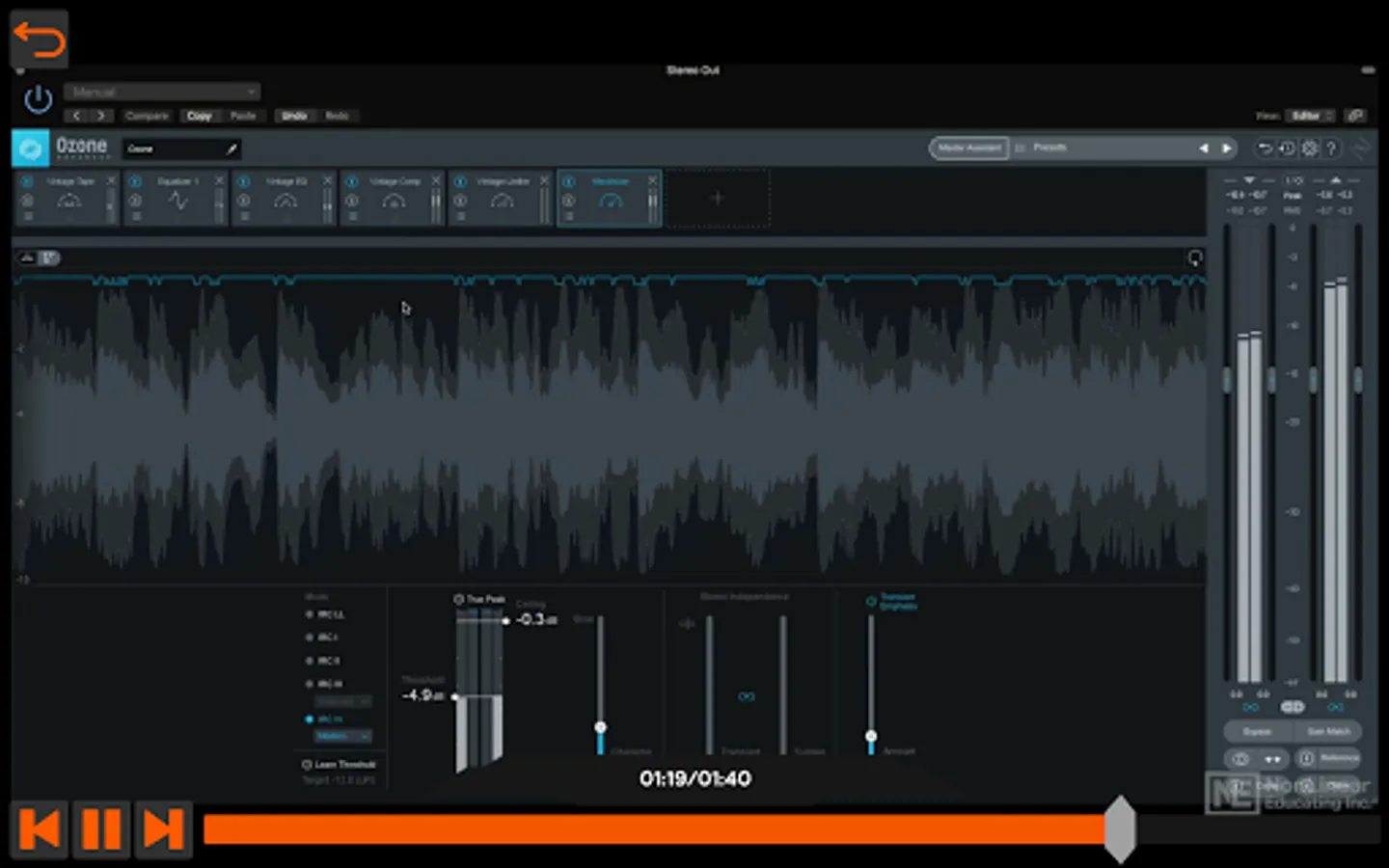The image size is (1389, 868).
Task: Click the Ozone logo icon
Action: coord(31,149)
